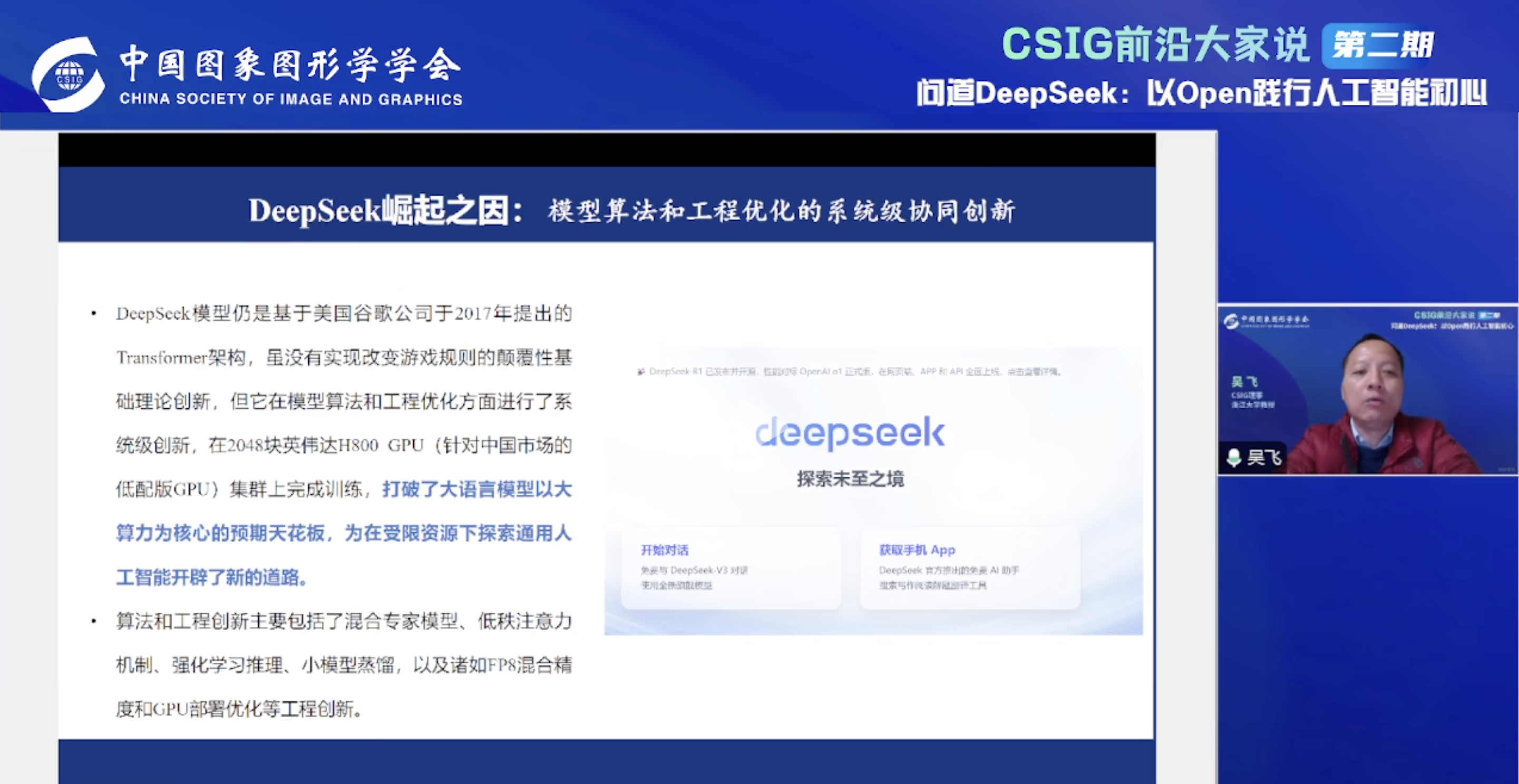This screenshot has width=1519, height=784.
Task: Click 免费与 DeepSeek-V3 对话 description text
Action: pyautogui.click(x=694, y=570)
